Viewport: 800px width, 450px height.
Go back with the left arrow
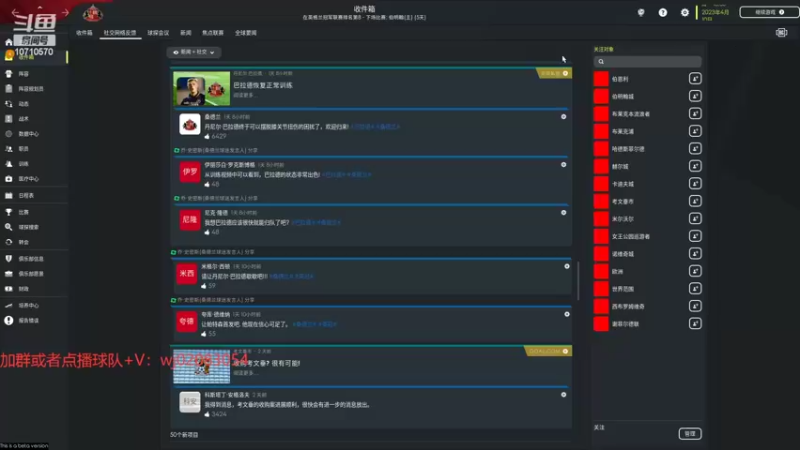[16, 12]
